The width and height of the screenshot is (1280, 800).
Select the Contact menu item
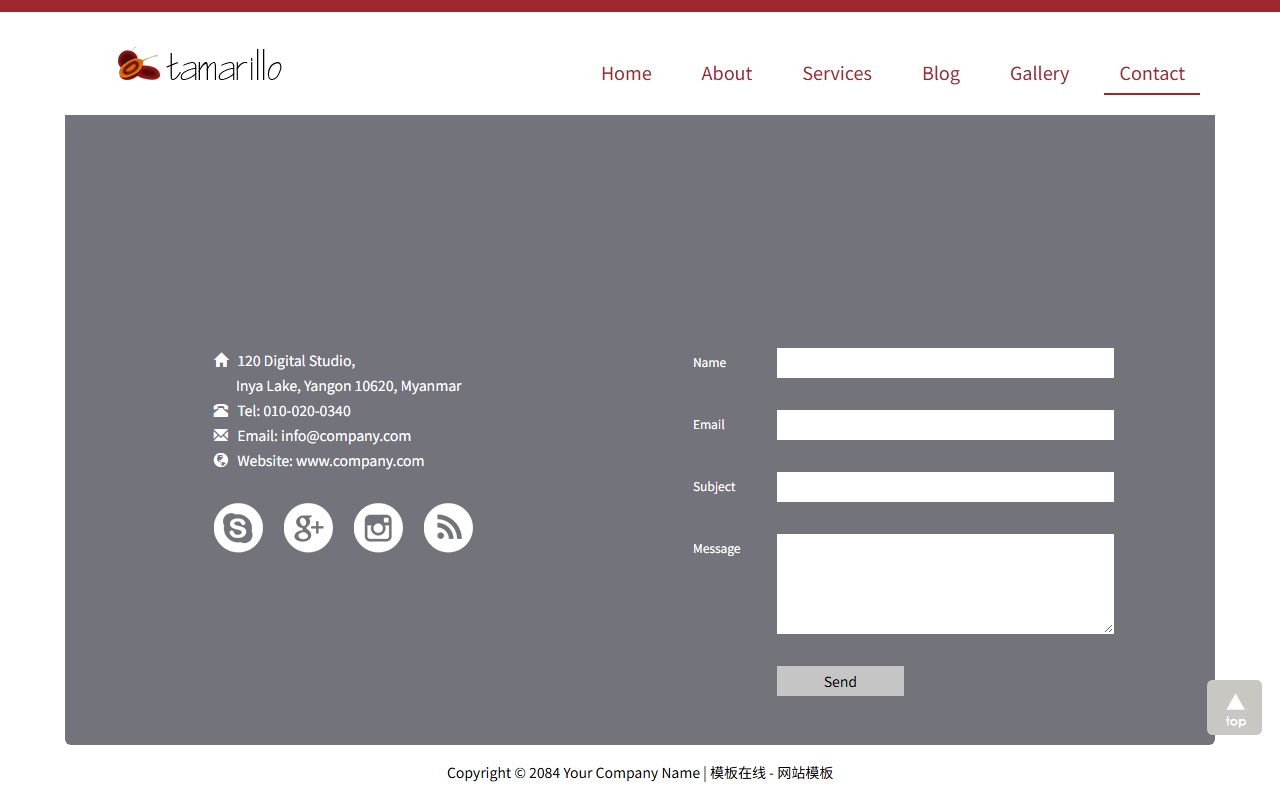pos(1152,73)
